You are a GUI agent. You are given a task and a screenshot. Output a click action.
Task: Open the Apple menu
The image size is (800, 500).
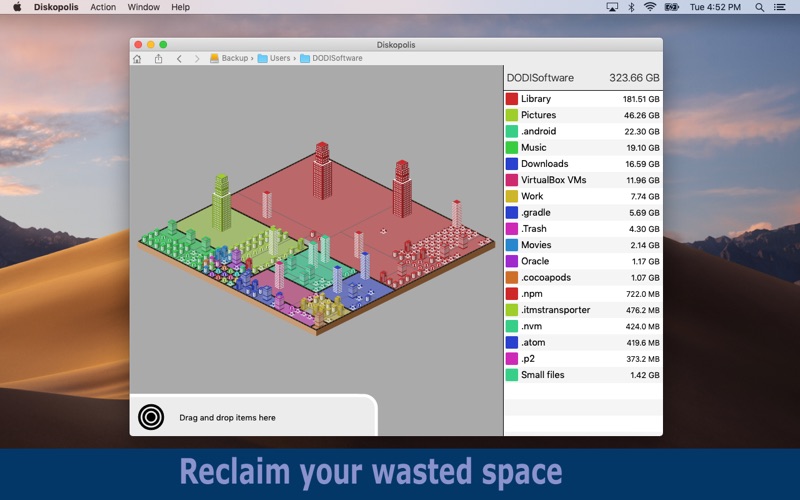(17, 7)
